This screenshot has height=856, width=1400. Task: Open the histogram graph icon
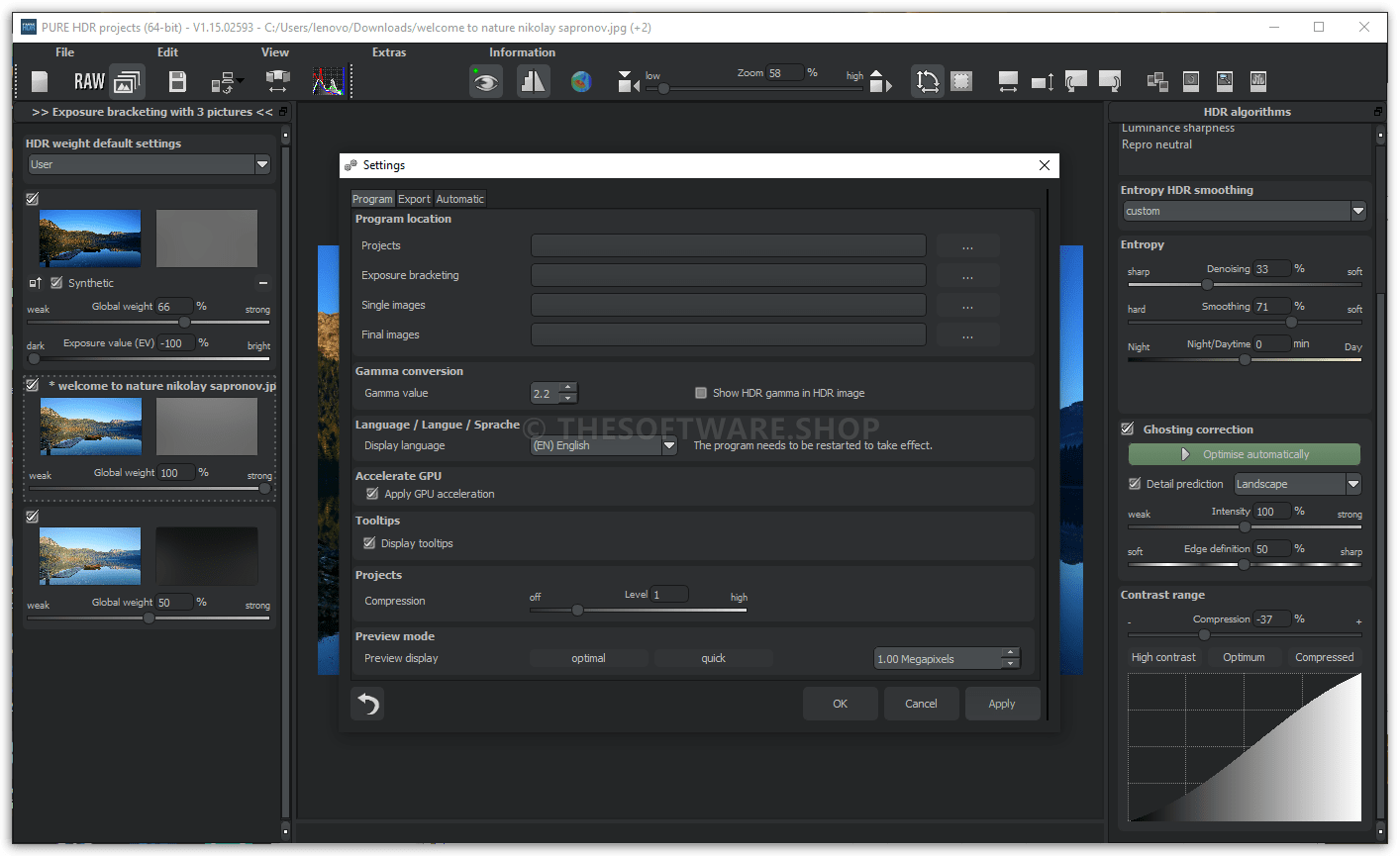tap(328, 81)
